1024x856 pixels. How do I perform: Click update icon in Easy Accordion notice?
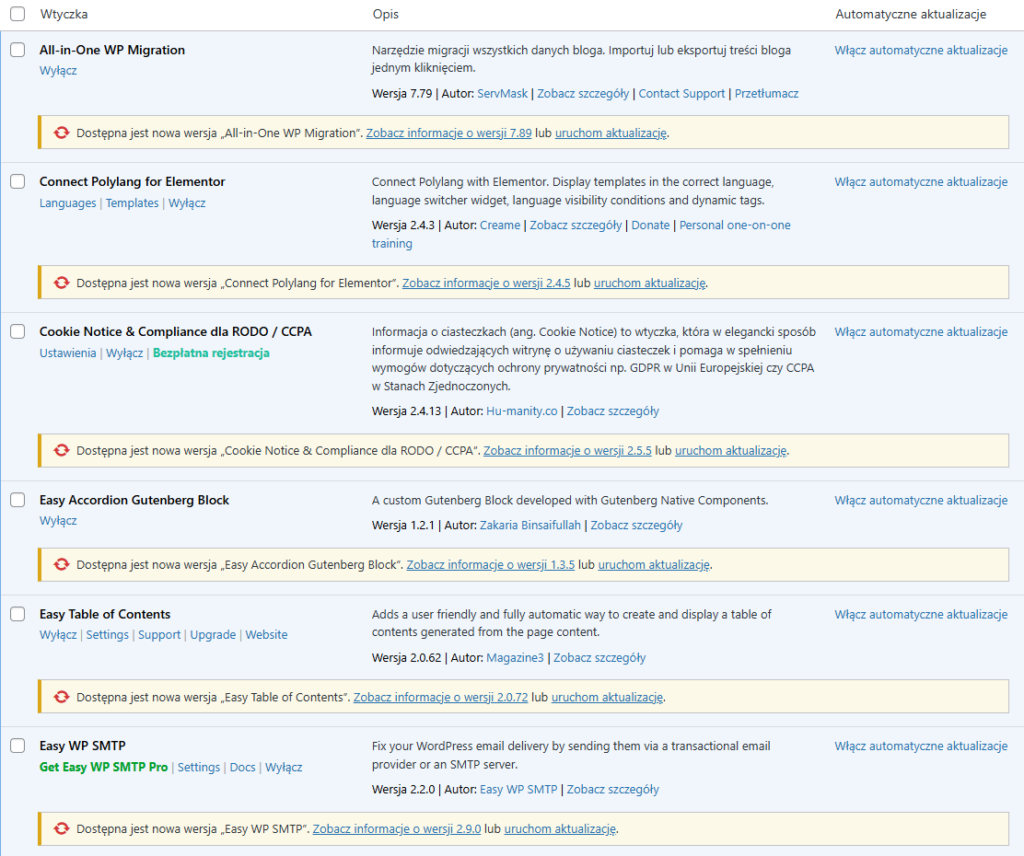(x=62, y=565)
